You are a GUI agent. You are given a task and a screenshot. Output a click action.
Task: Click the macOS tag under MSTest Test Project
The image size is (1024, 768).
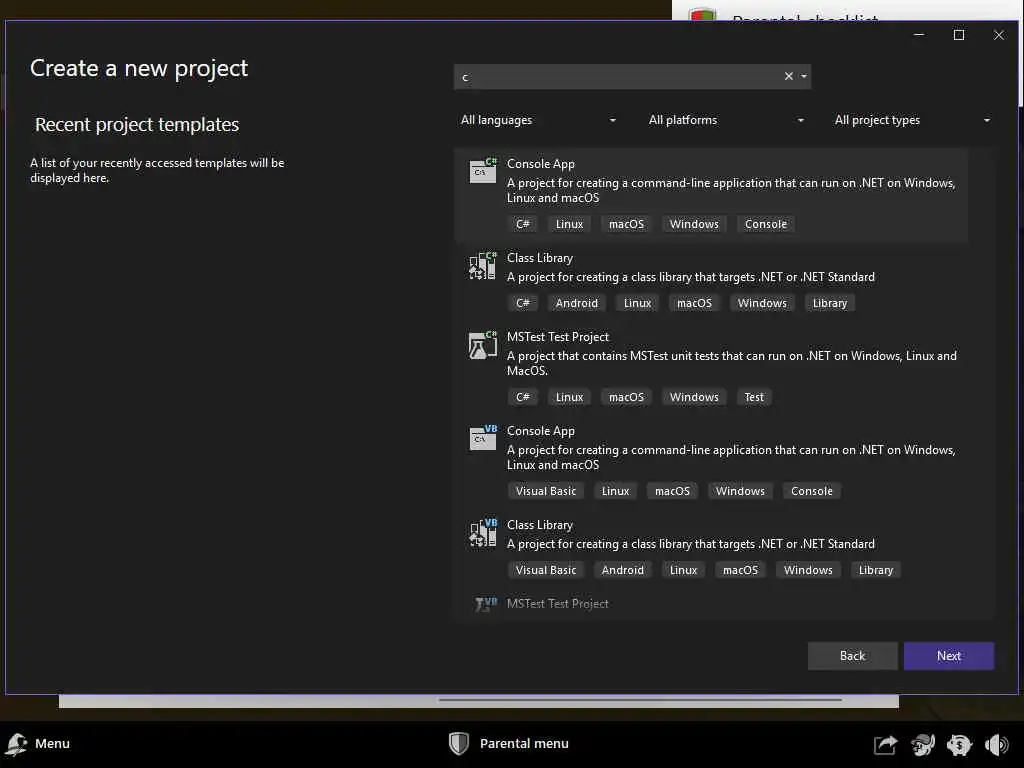[x=626, y=397]
